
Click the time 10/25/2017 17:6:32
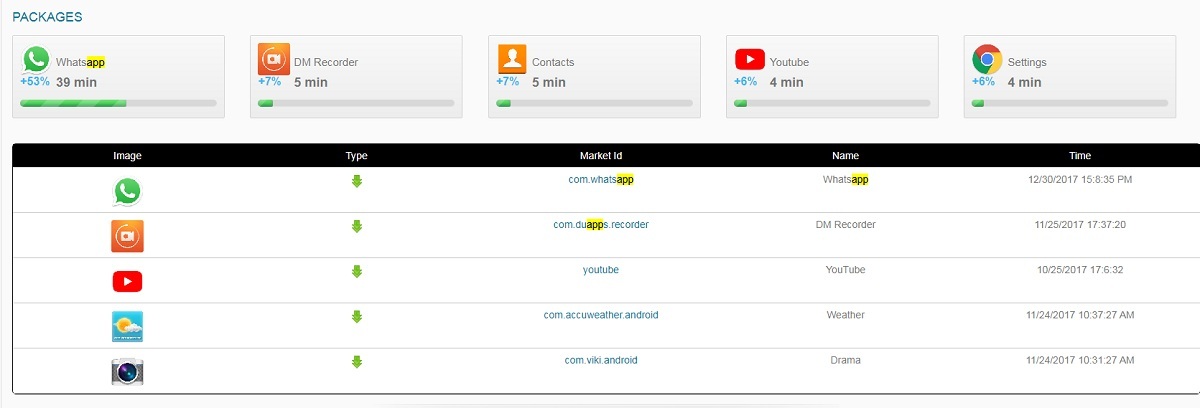pyautogui.click(x=1080, y=269)
